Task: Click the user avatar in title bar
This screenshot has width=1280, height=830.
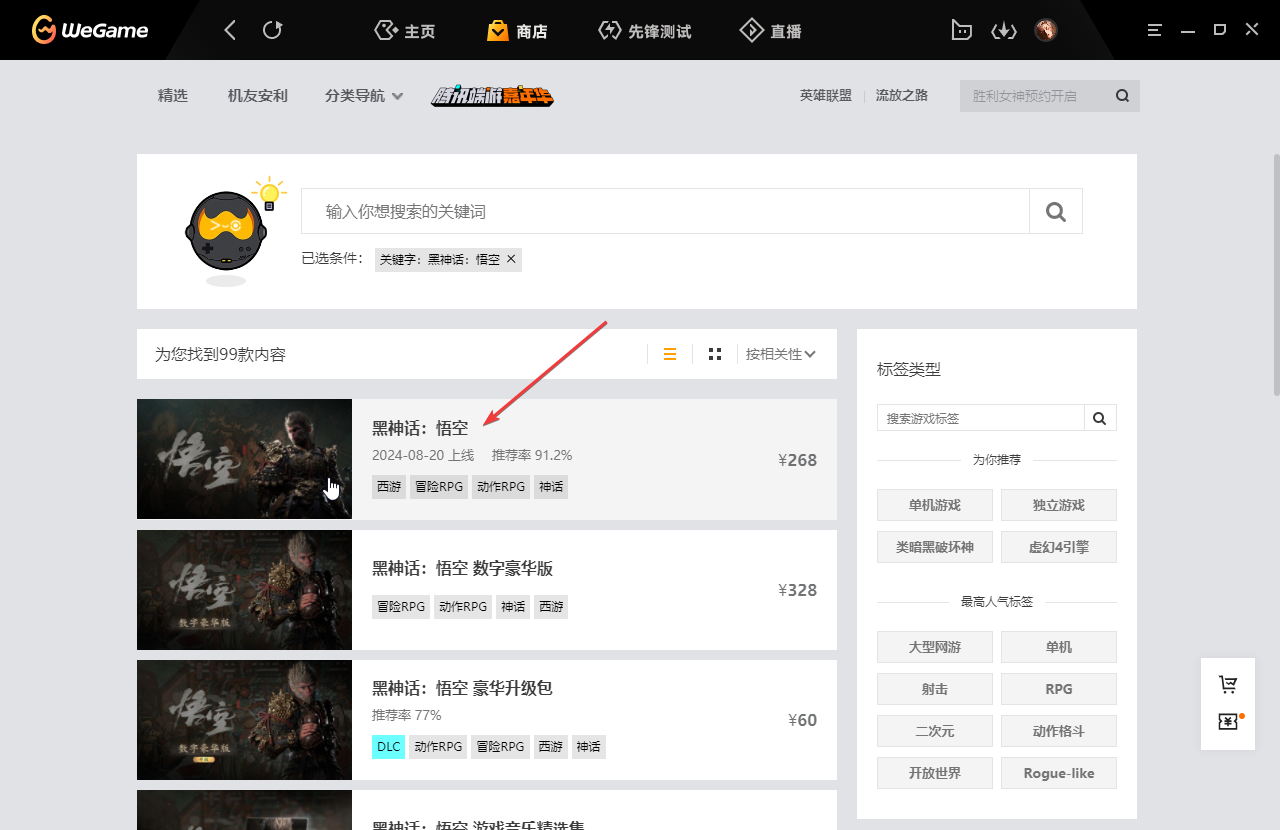Action: tap(1046, 30)
